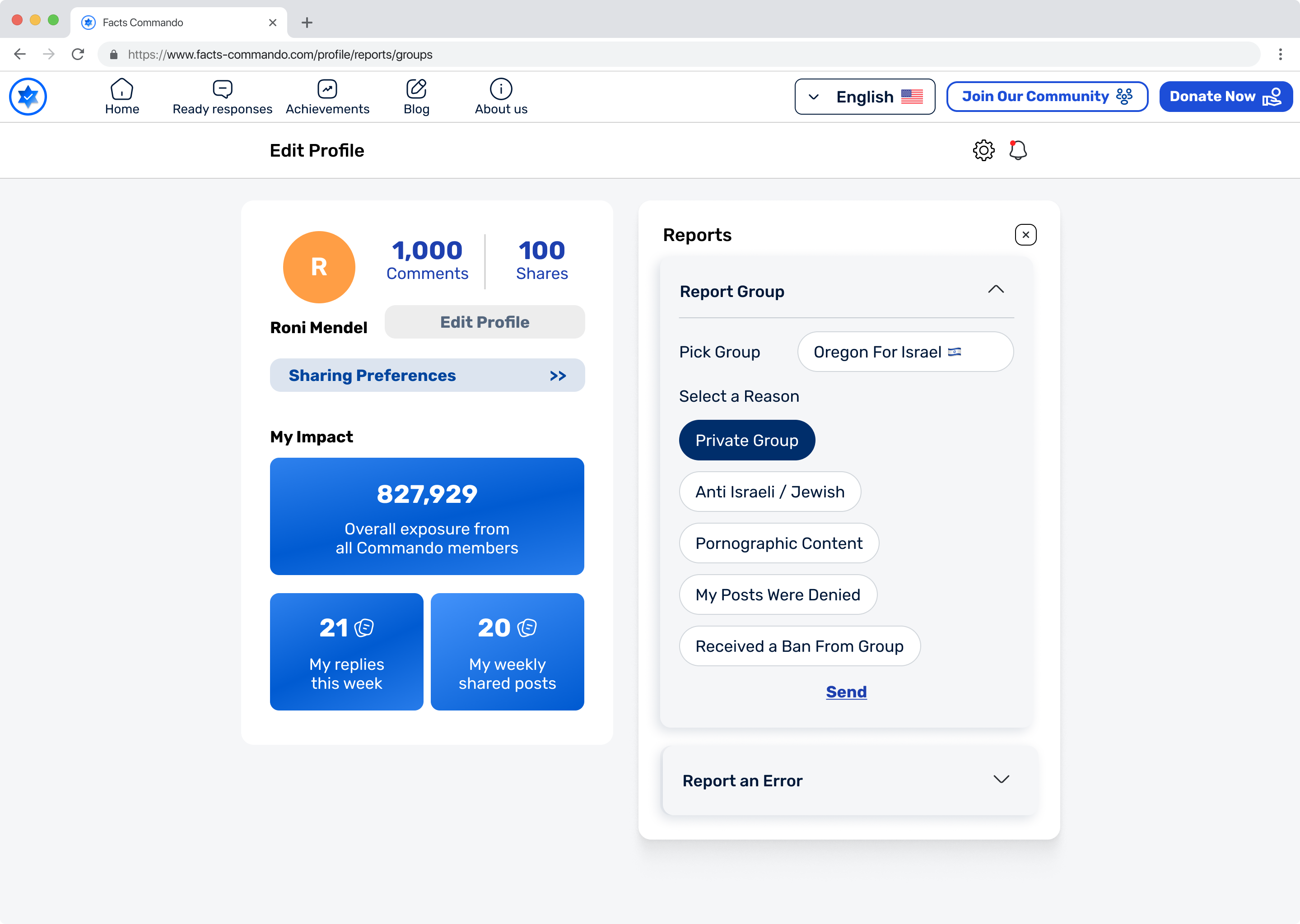Click the browser forward arrow
Screen dimensions: 1300x924
point(49,54)
